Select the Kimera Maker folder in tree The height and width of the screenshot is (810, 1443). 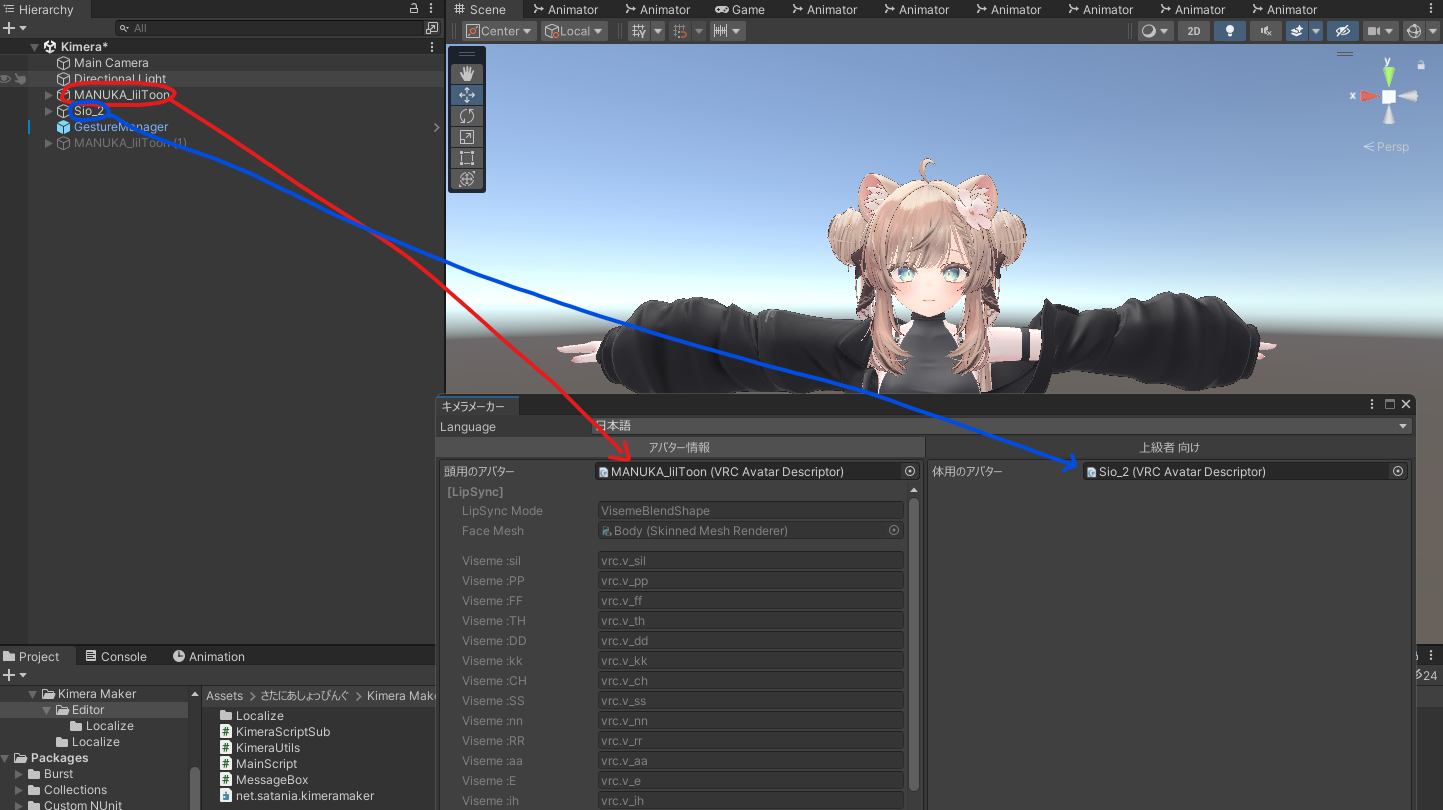97,694
